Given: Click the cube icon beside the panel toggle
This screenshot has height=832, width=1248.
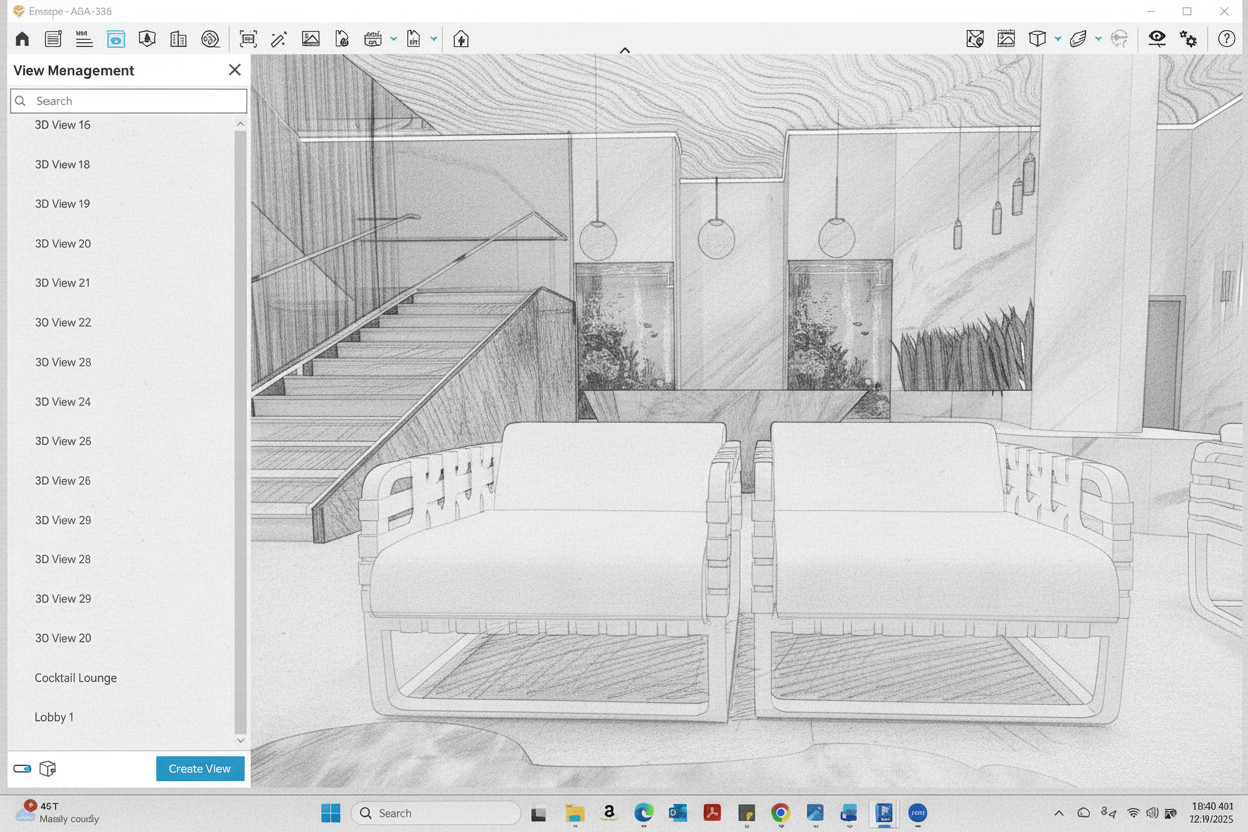Looking at the screenshot, I should (x=48, y=769).
